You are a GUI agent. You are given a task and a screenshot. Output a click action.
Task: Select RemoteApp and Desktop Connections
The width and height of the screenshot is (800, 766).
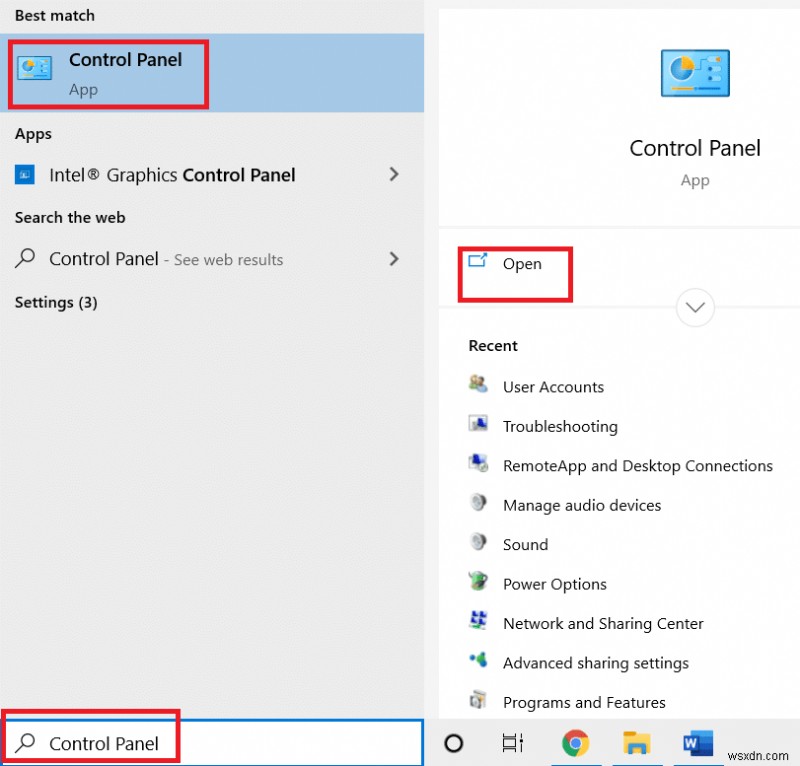pos(637,466)
